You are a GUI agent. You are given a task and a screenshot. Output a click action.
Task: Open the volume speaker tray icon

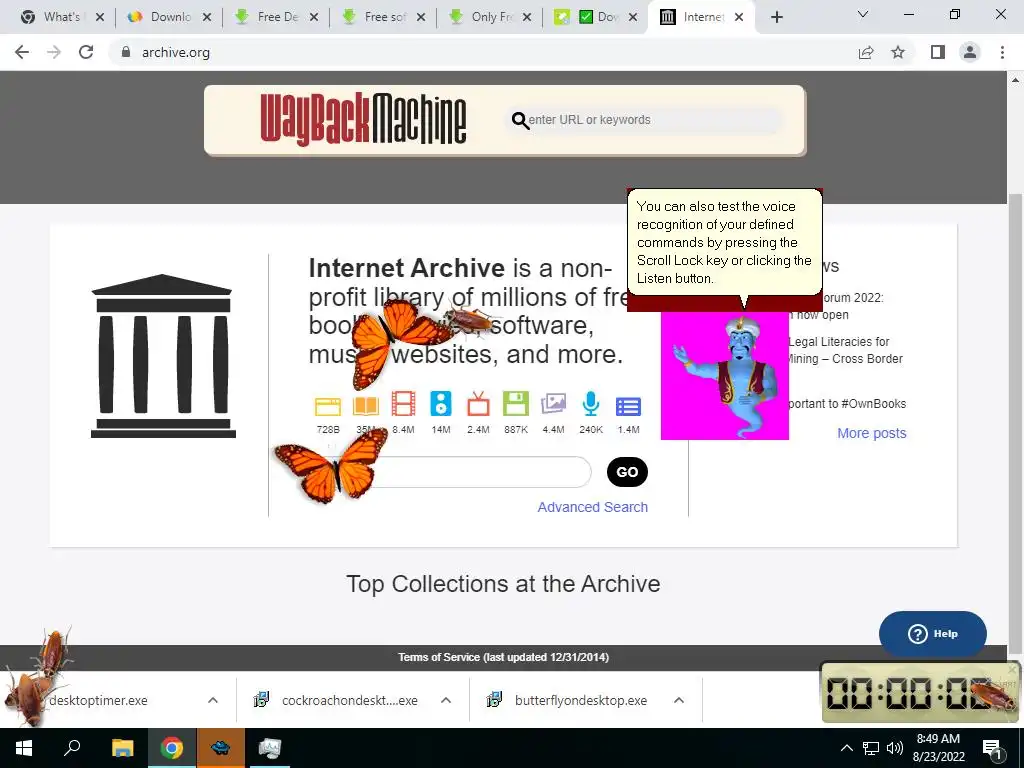(x=895, y=748)
